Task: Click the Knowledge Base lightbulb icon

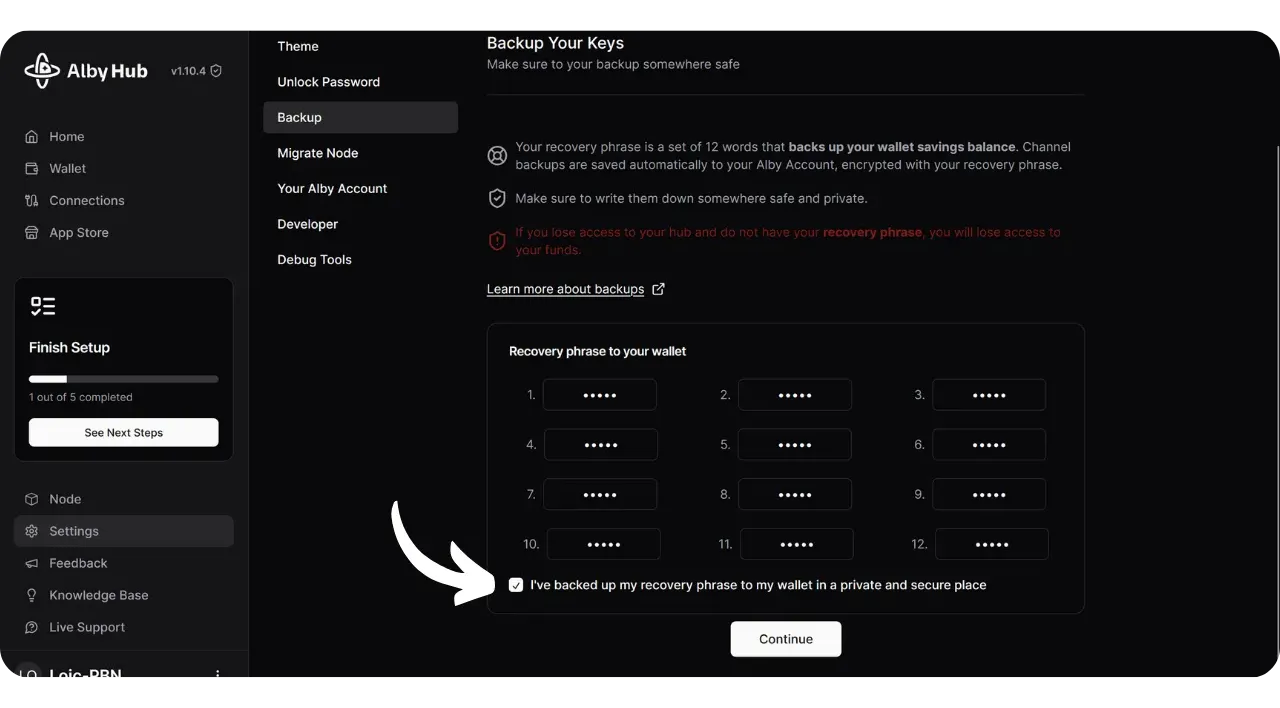Action: [x=31, y=595]
